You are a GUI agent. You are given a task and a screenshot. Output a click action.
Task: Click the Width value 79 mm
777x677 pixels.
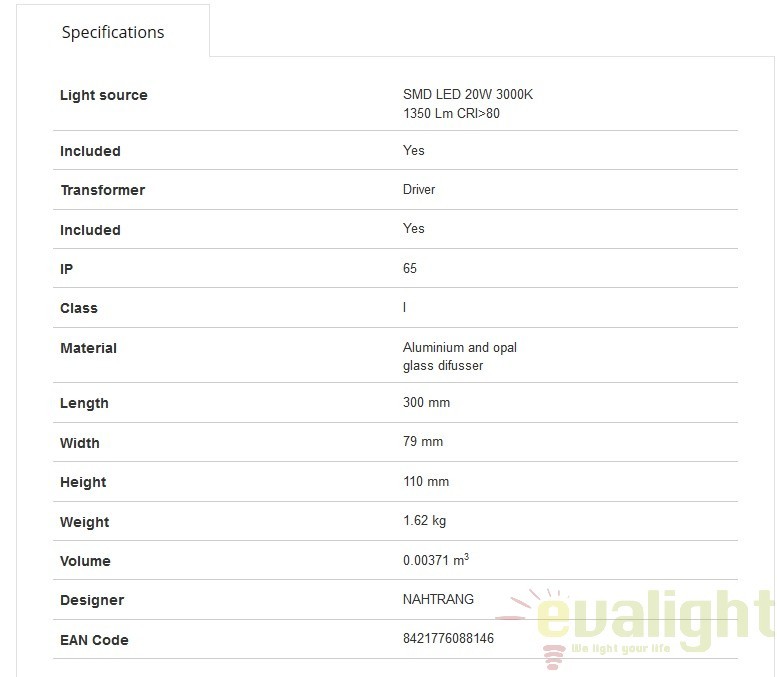pyautogui.click(x=423, y=441)
